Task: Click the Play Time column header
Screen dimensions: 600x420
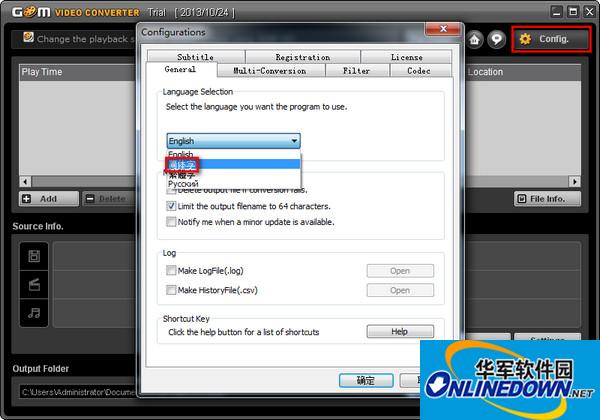Action: tap(77, 72)
